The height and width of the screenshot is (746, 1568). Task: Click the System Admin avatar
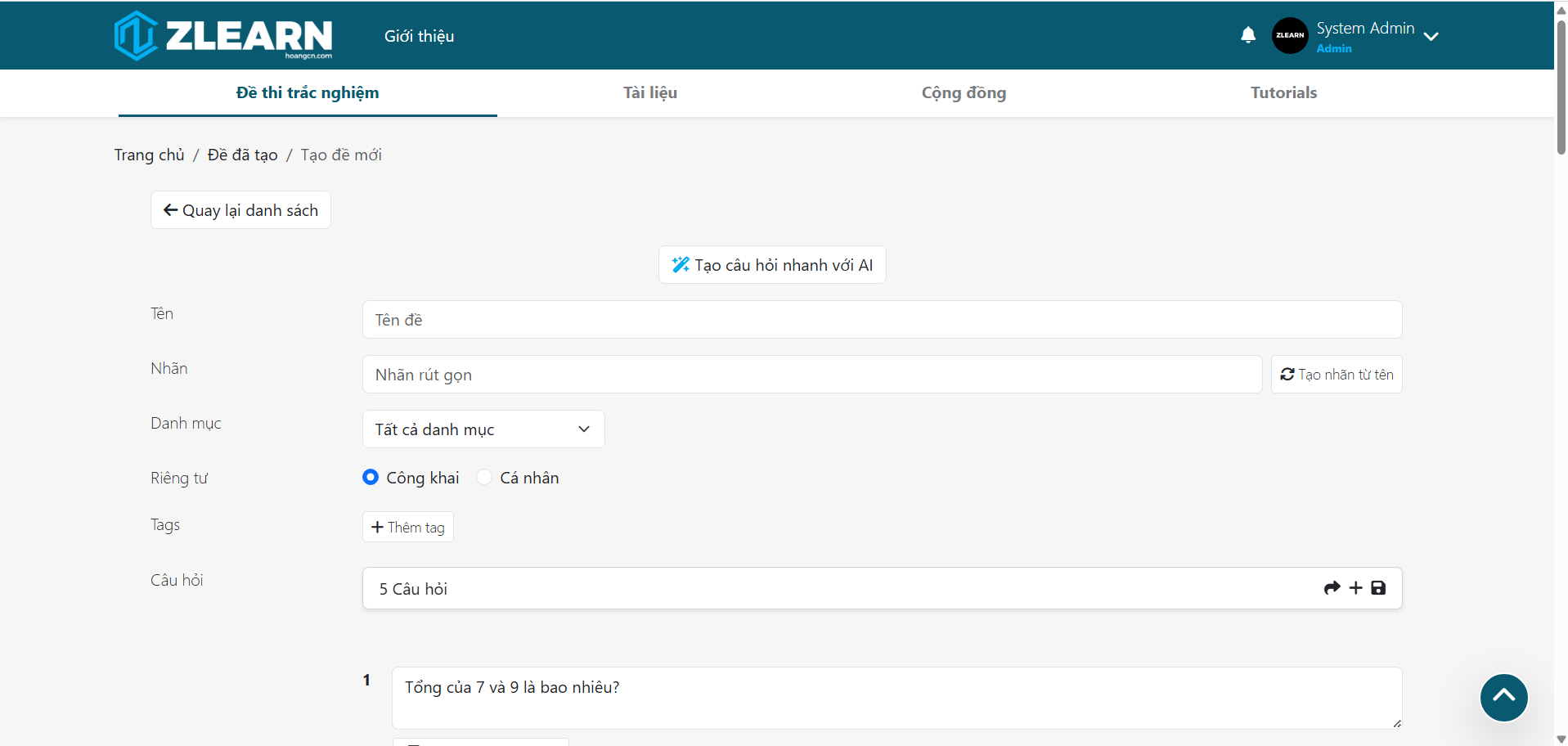tap(1290, 35)
